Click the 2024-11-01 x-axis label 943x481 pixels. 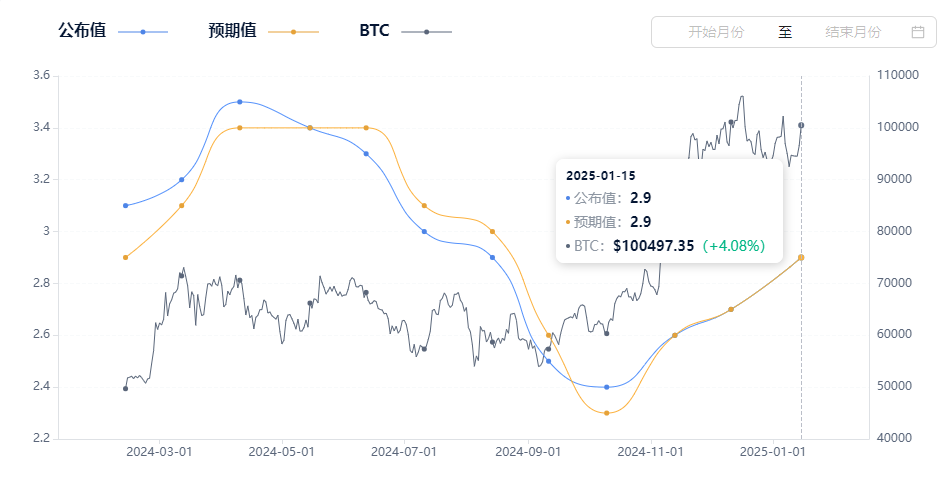651,452
